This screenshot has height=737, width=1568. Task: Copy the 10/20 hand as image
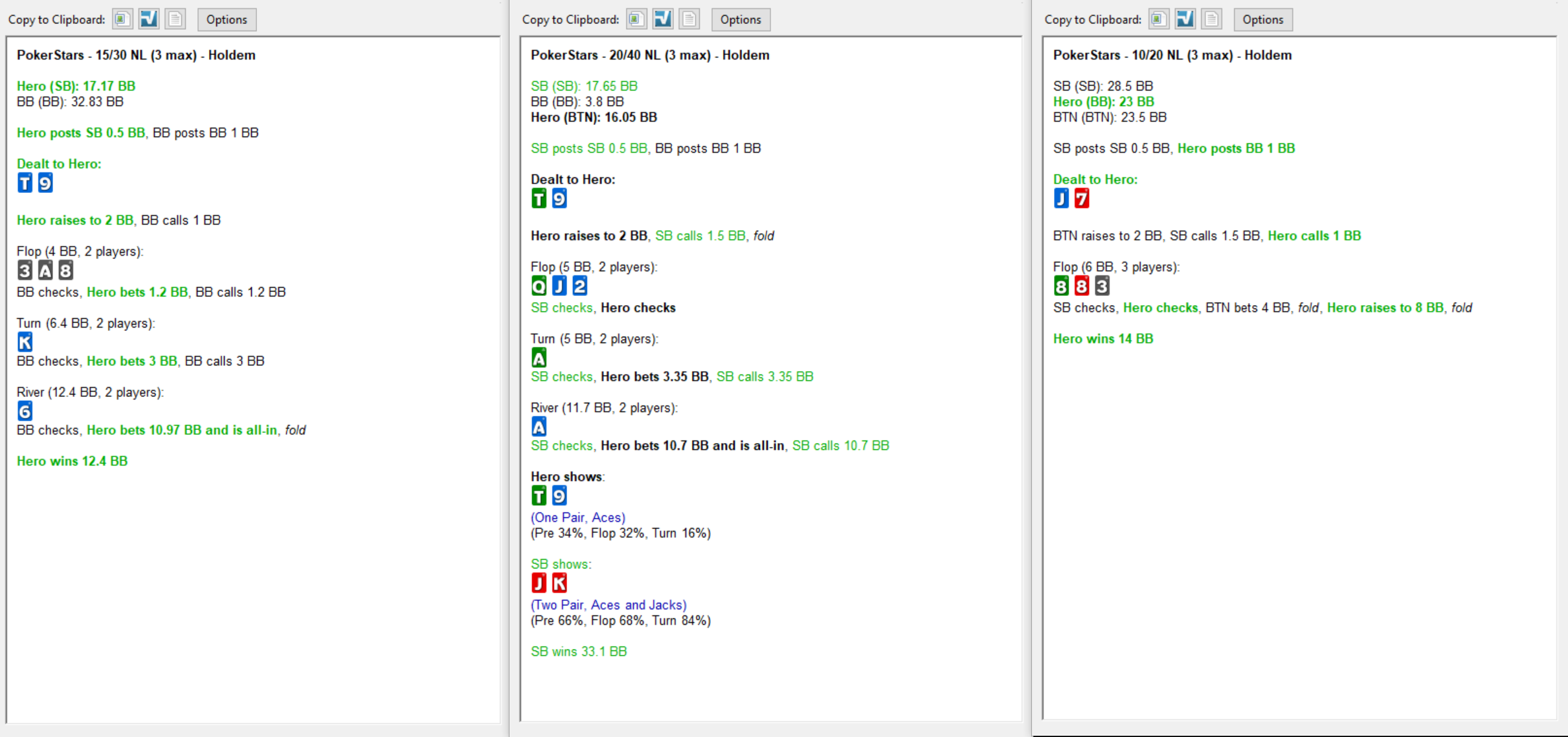pyautogui.click(x=1159, y=19)
